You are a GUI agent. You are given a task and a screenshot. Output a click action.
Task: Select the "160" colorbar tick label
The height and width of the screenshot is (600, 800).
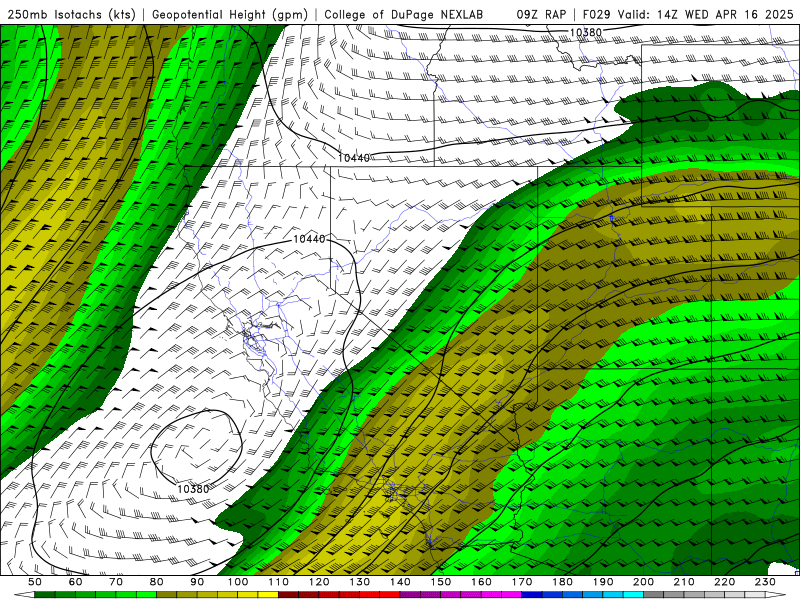pos(481,582)
